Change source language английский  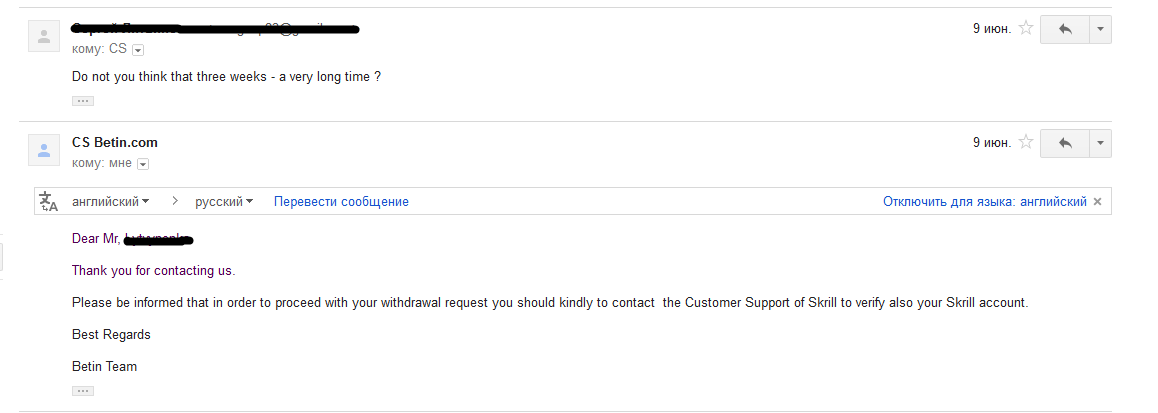[x=111, y=202]
